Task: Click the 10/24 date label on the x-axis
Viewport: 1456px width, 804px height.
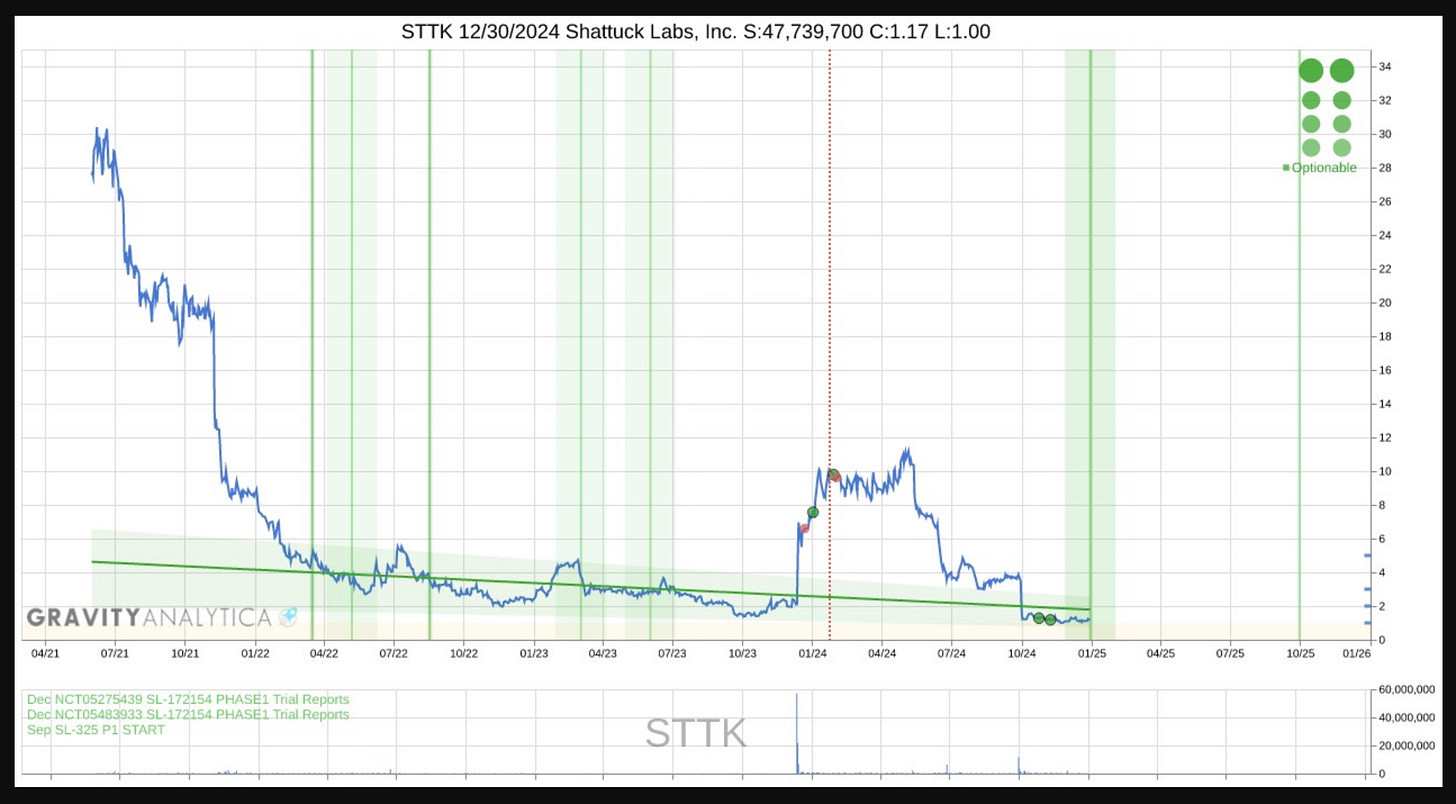Action: 1021,653
